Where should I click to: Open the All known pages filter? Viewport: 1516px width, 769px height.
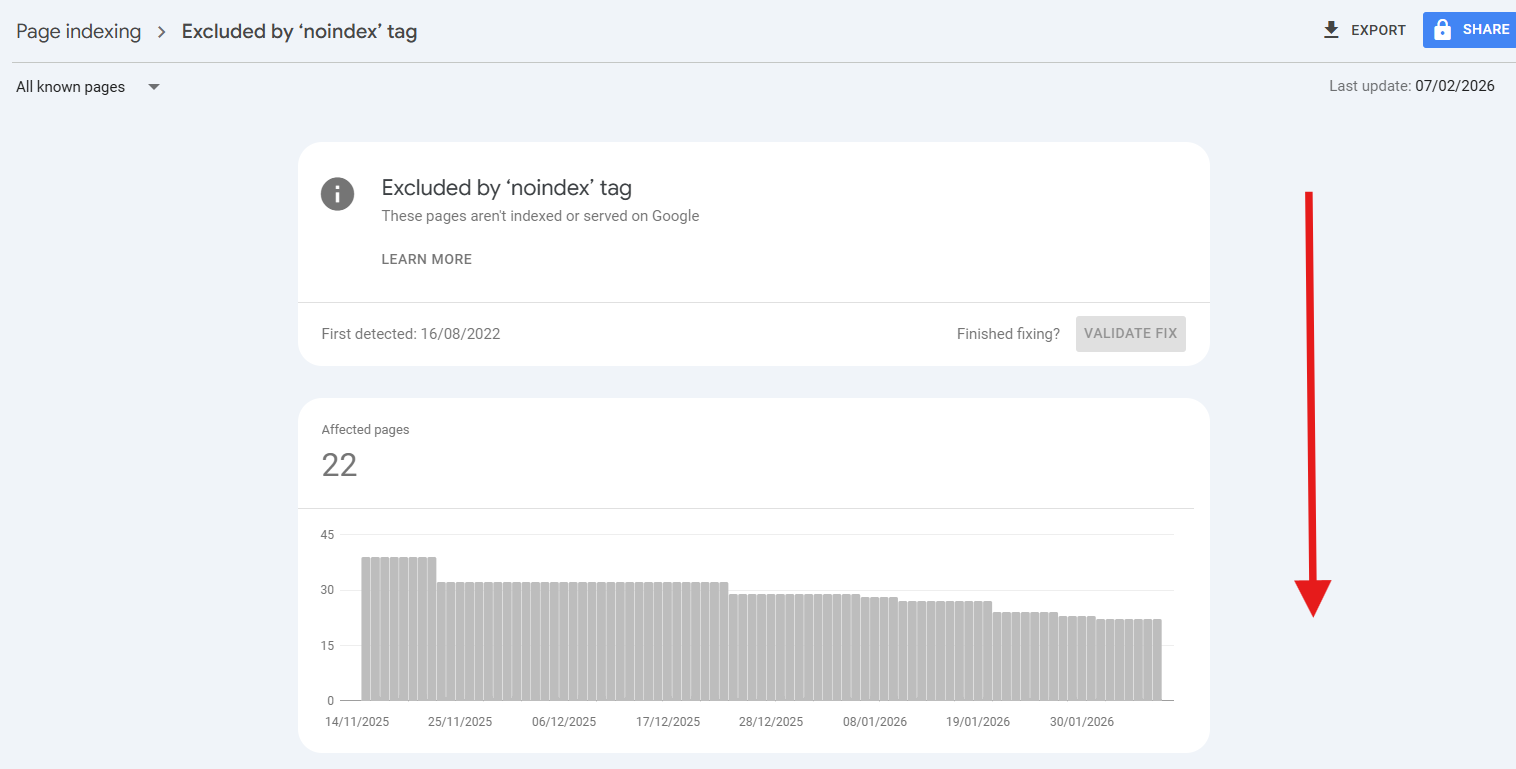point(70,86)
